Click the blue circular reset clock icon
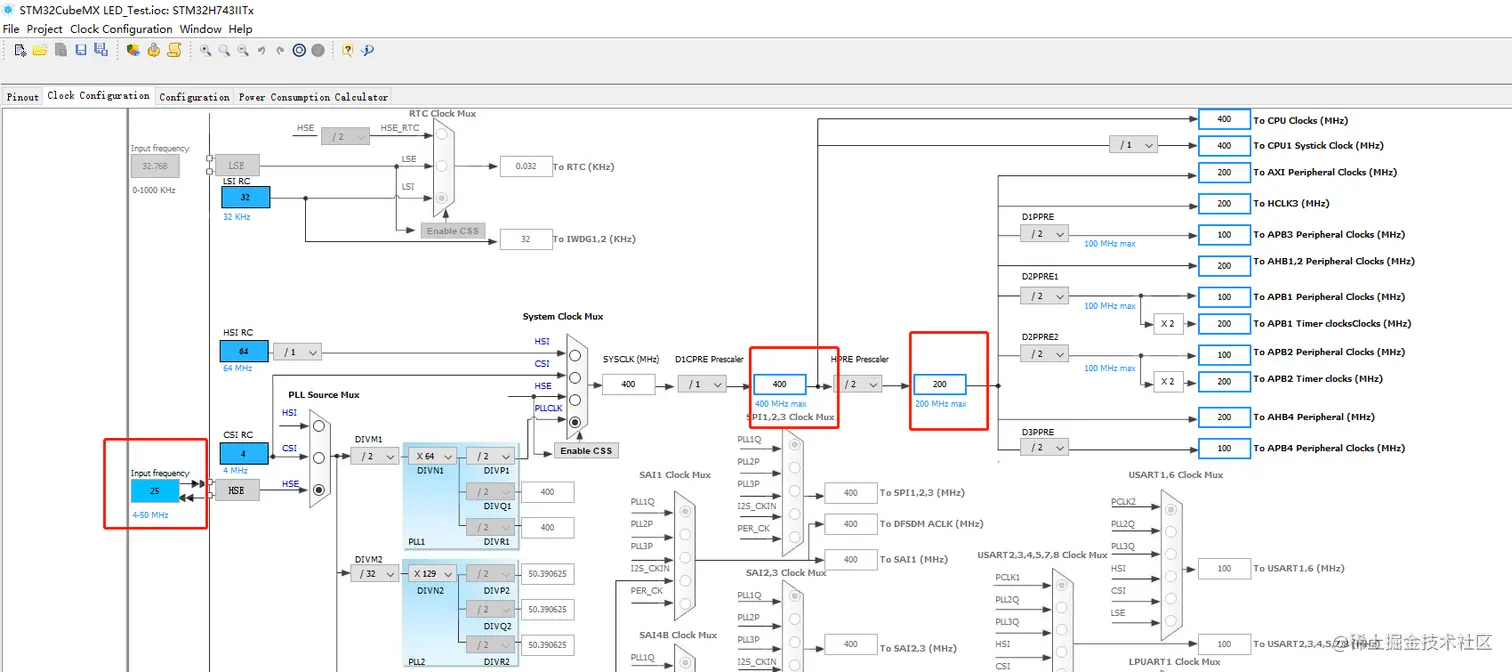The image size is (1512, 672). click(x=299, y=50)
